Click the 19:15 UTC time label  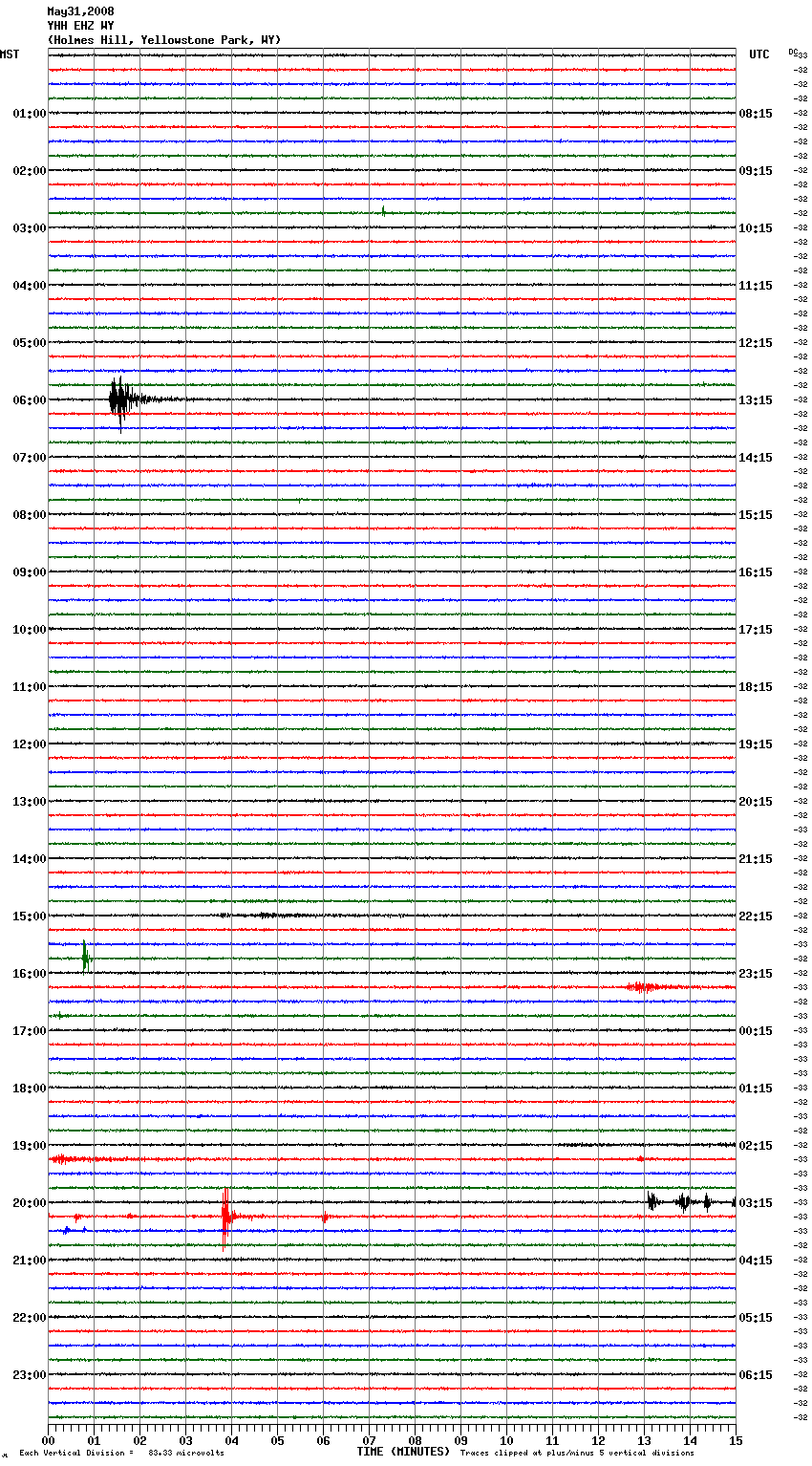coord(756,744)
